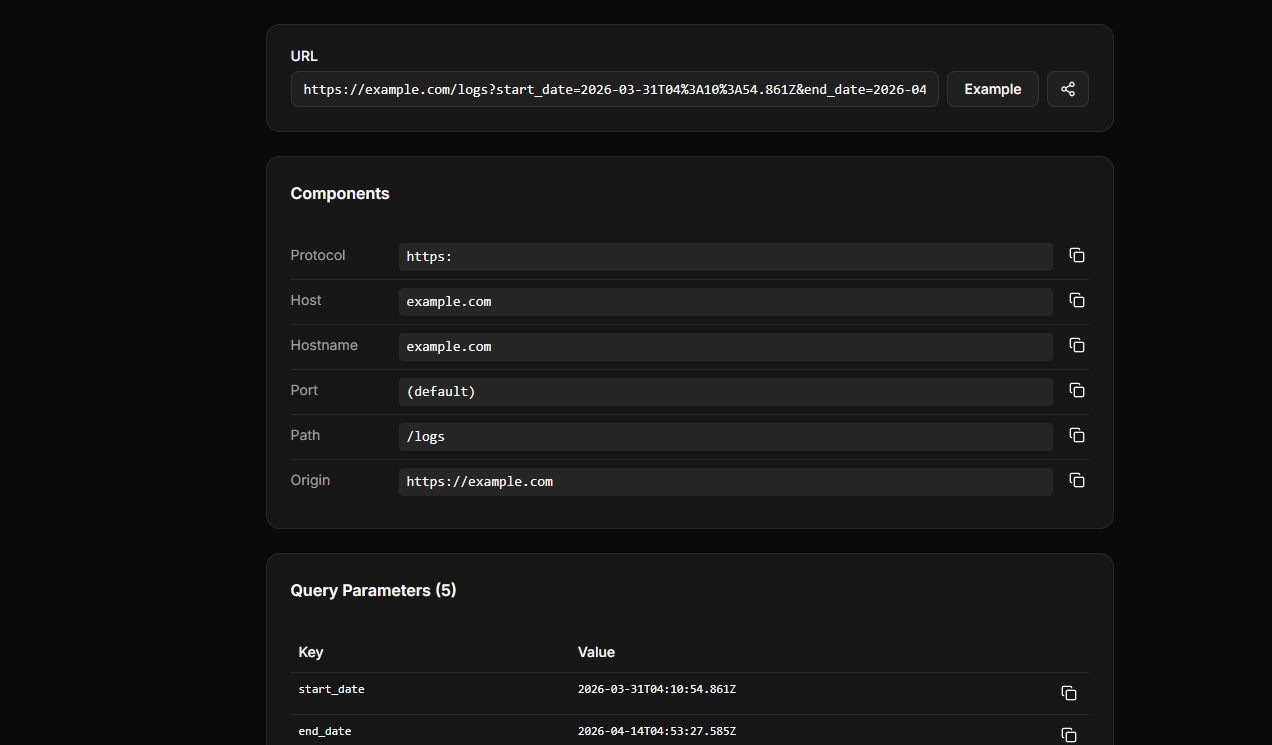Copy the Protocol value using its copy icon
The width and height of the screenshot is (1272, 745).
click(x=1076, y=255)
